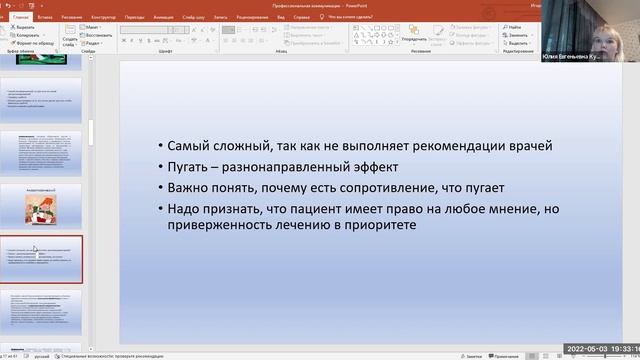Open the Review (Рецензирование) tab
This screenshot has width=640, height=360.
point(252,17)
